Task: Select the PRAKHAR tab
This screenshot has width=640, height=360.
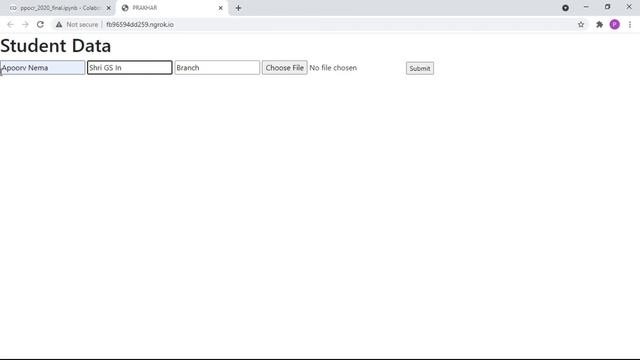Action: [171, 8]
